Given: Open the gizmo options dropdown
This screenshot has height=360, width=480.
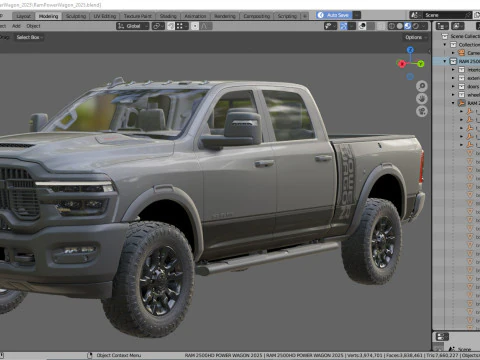Looking at the screenshot, I should (x=352, y=26).
